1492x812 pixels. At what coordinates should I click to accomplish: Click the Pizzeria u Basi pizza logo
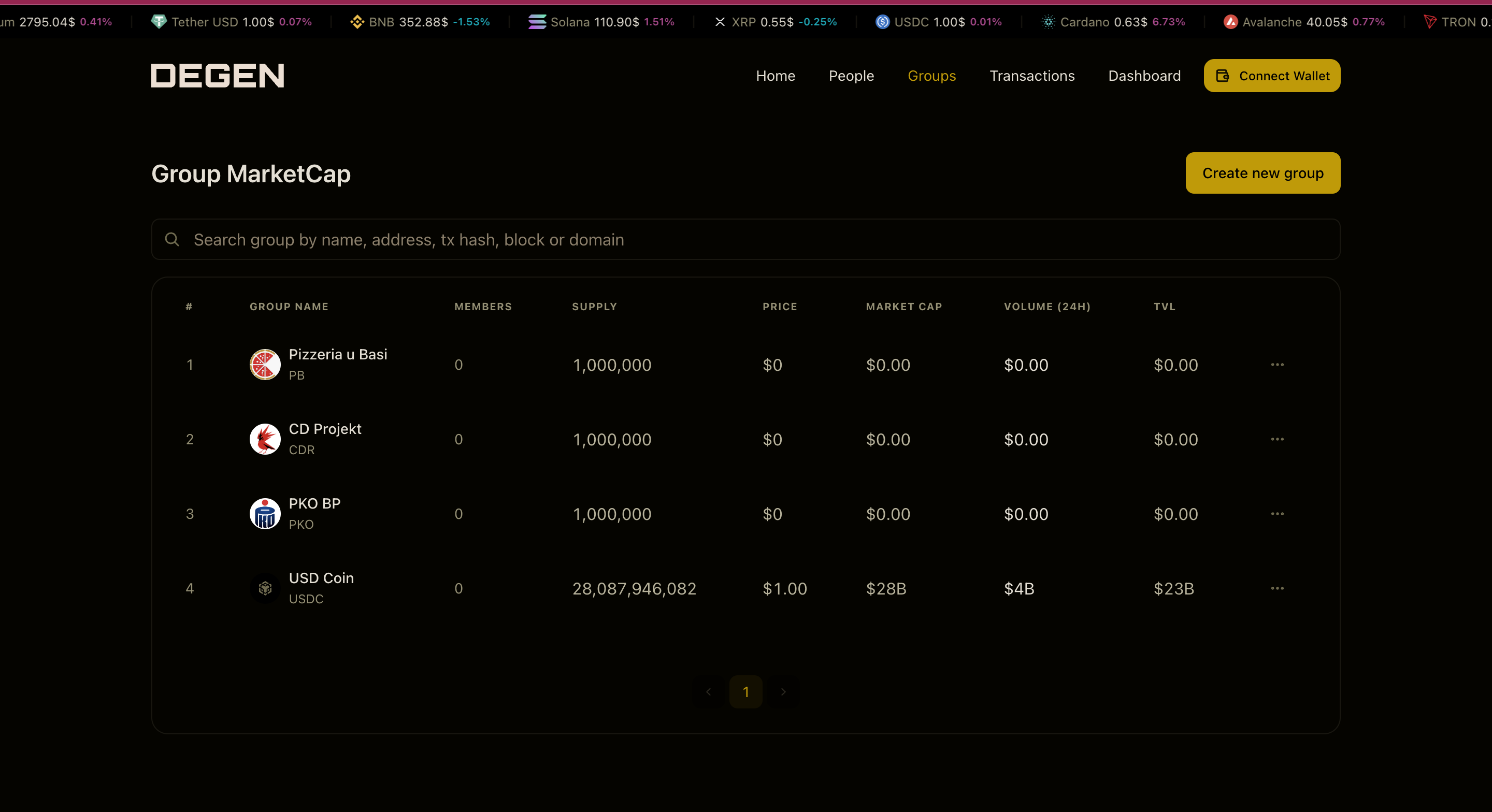pos(265,364)
